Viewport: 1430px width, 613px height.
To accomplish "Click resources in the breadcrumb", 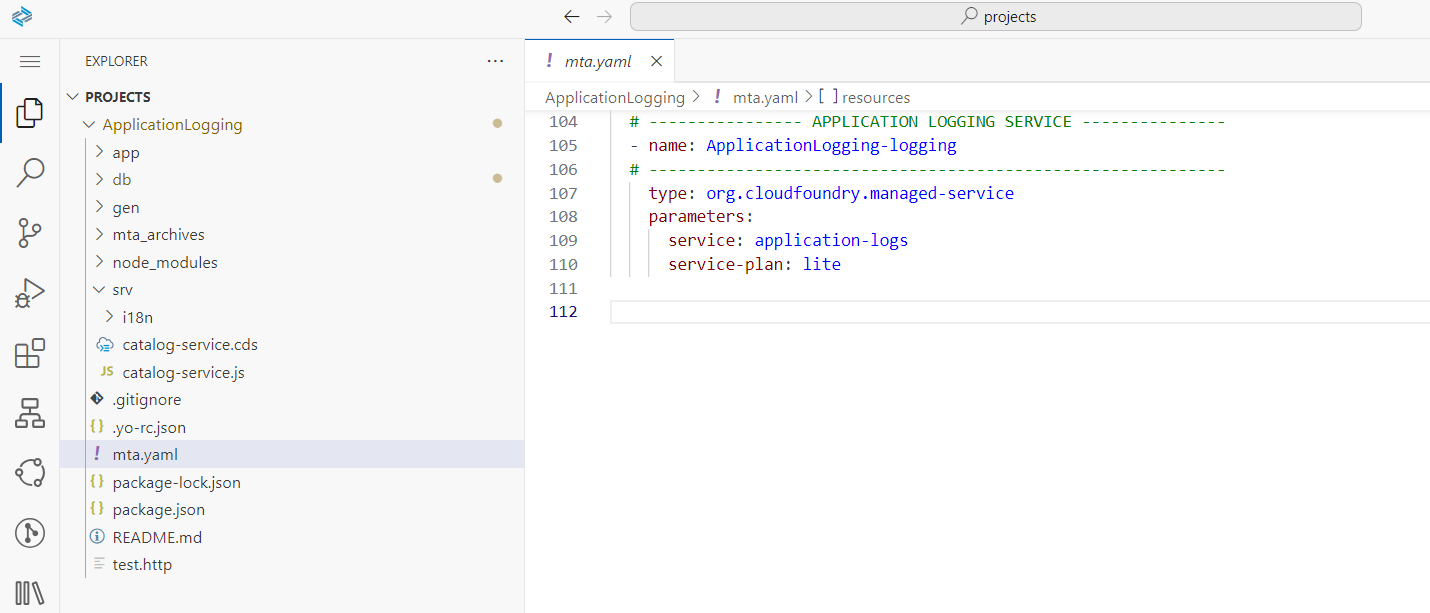I will tap(875, 97).
